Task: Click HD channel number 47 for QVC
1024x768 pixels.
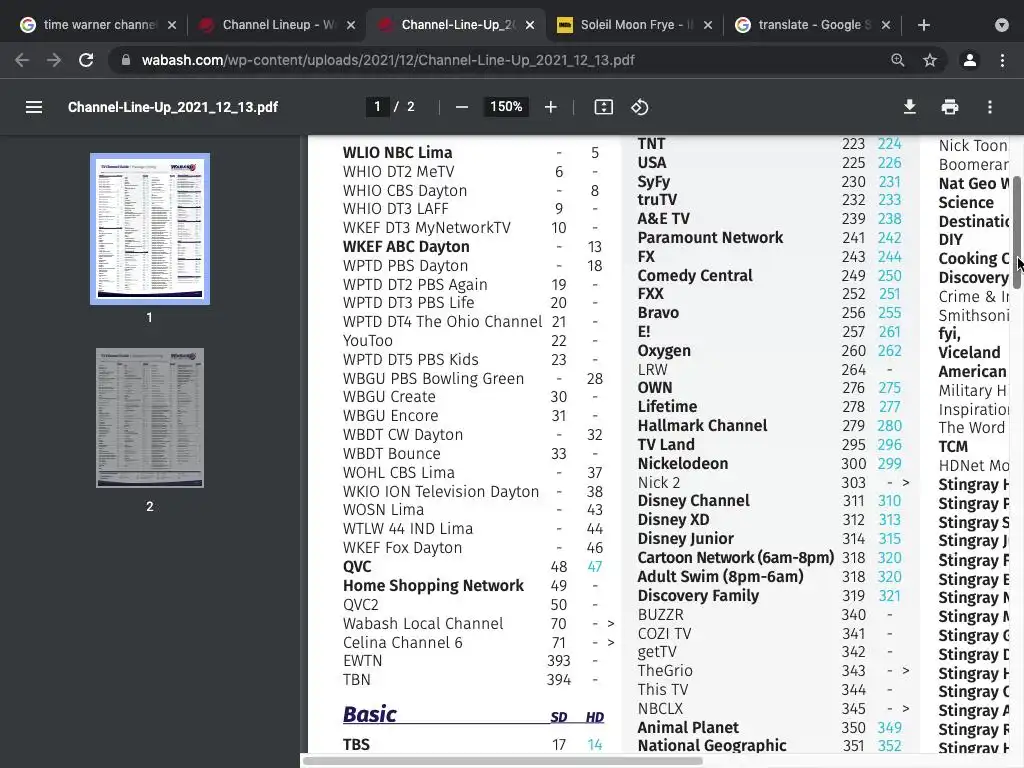Action: (594, 567)
